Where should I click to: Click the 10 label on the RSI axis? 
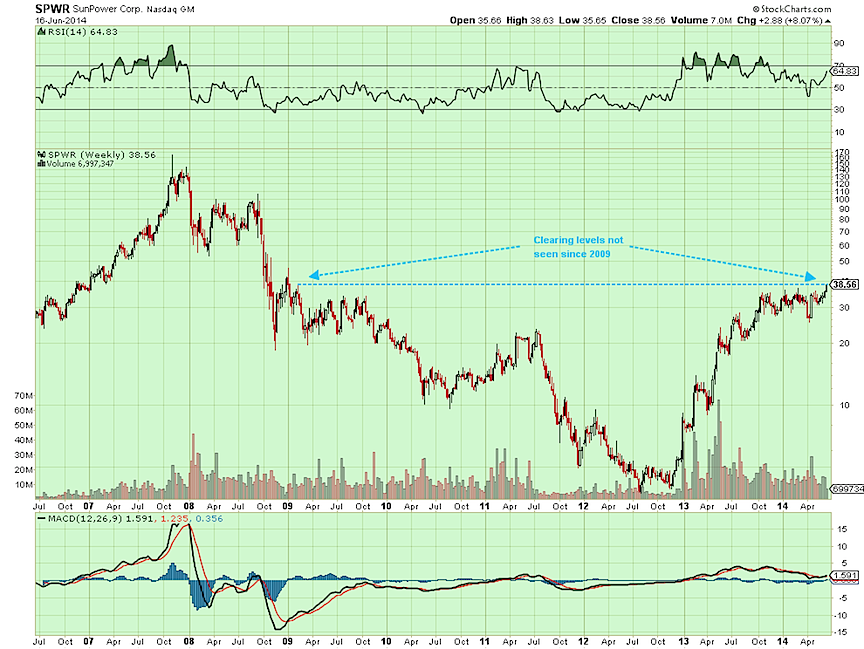839,132
